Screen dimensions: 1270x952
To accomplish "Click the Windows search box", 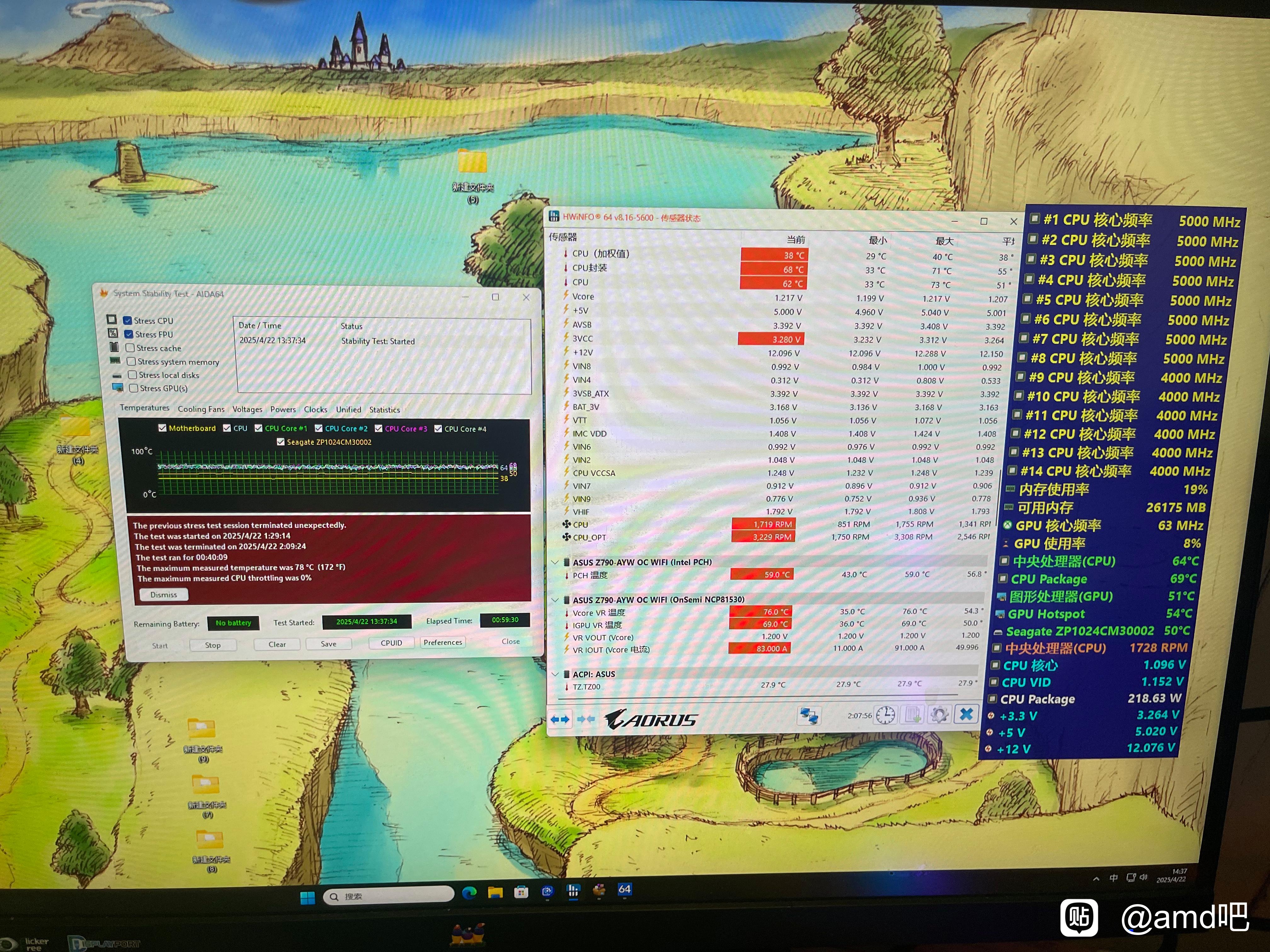I will pyautogui.click(x=389, y=895).
